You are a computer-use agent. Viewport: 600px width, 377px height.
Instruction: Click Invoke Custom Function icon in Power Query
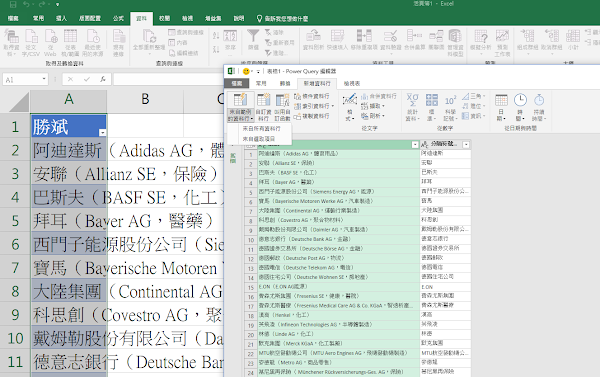(282, 100)
